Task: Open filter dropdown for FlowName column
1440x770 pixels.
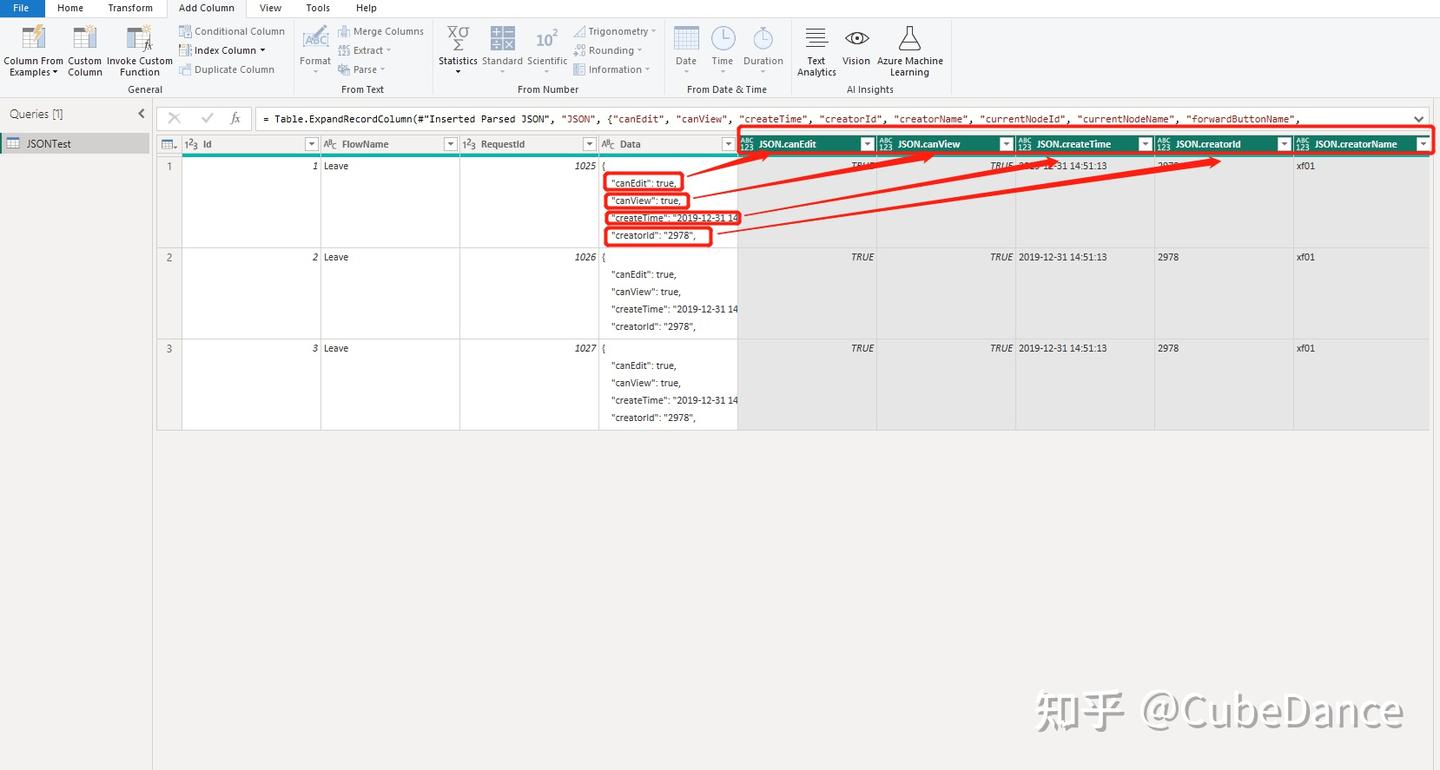Action: (450, 144)
